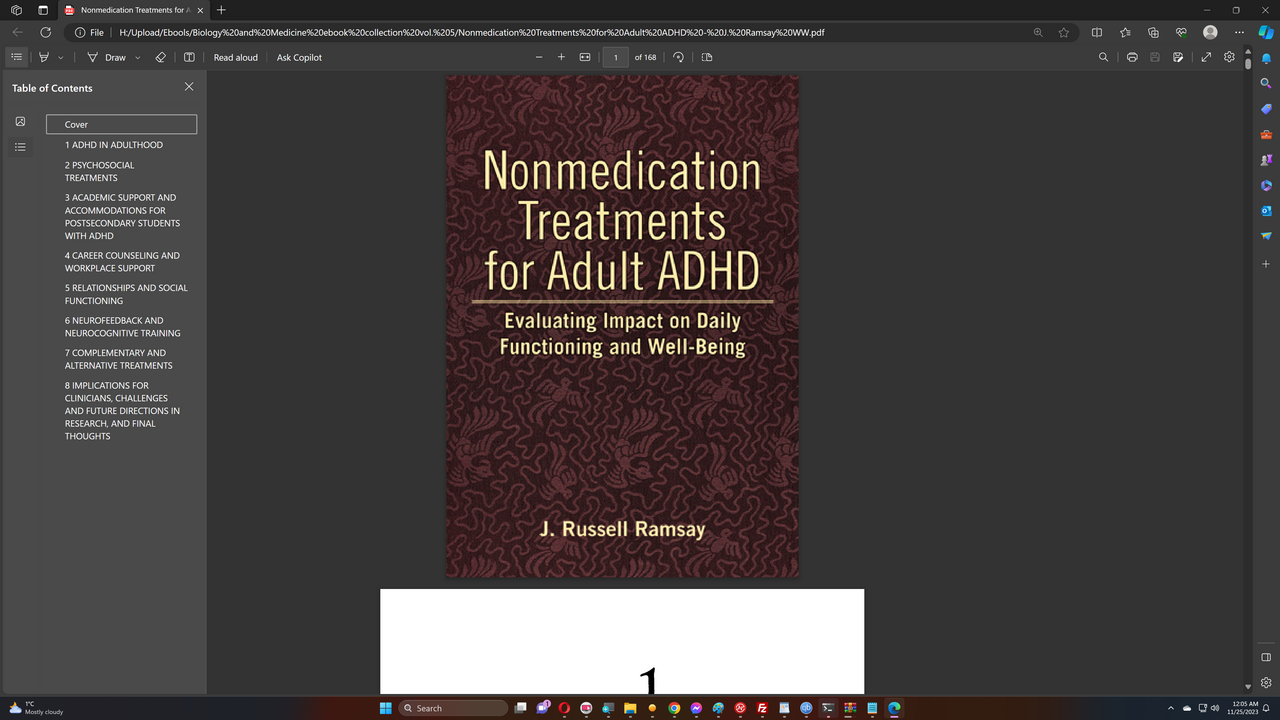This screenshot has width=1280, height=720.
Task: Open Edge Settings and more menu
Action: [x=1239, y=32]
